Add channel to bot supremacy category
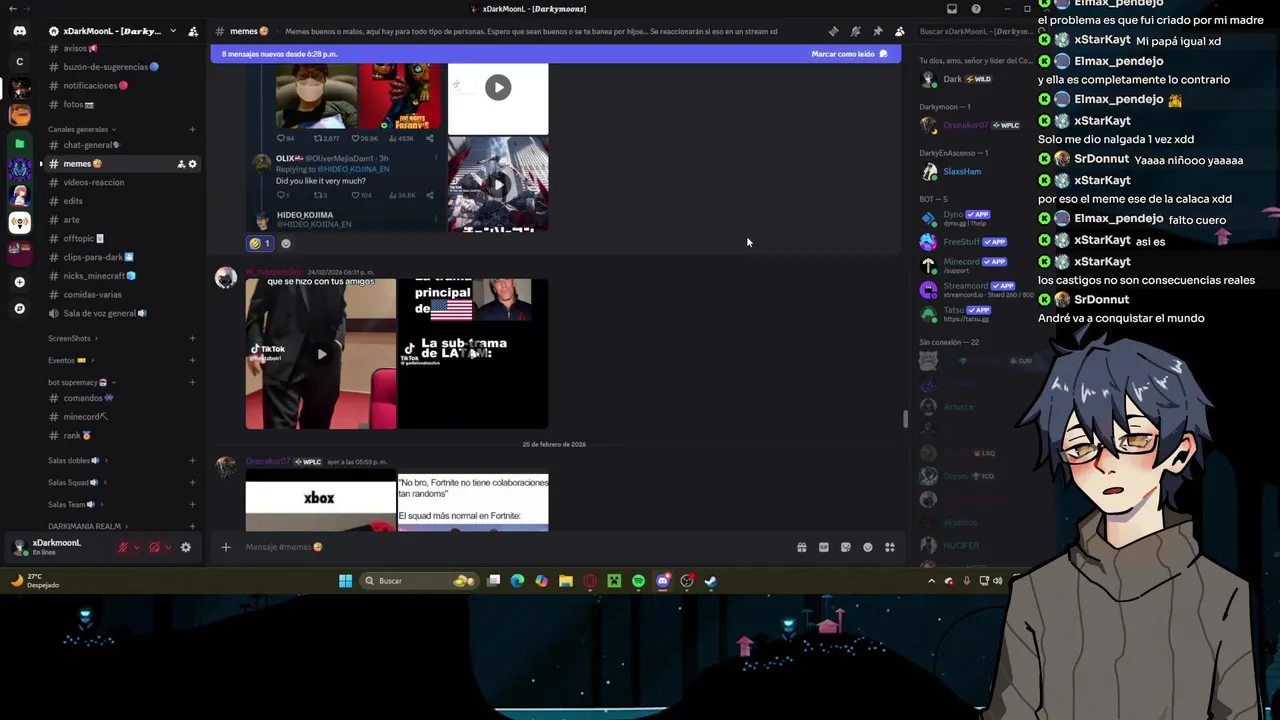This screenshot has height=720, width=1280. (x=192, y=382)
